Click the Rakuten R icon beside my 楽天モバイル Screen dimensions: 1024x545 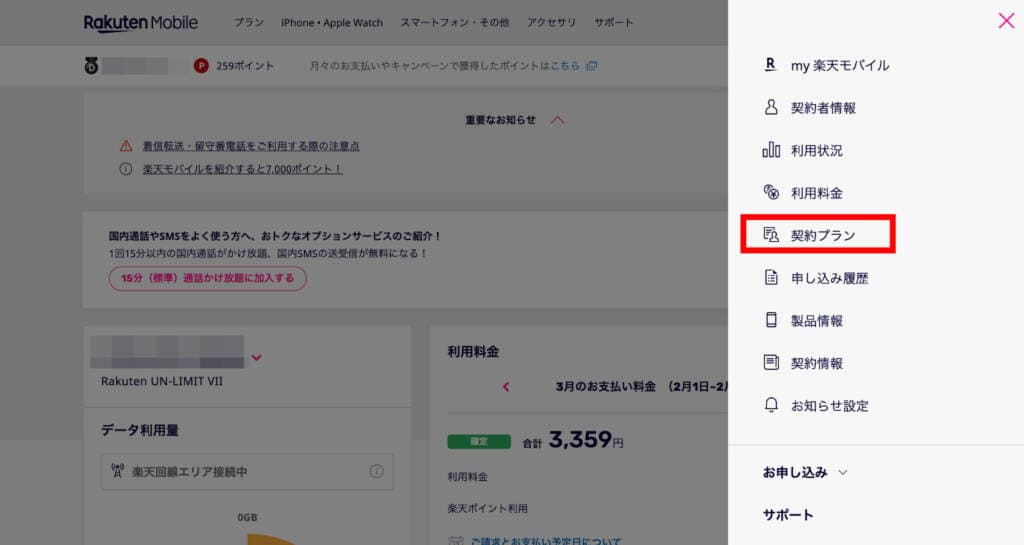click(x=771, y=65)
